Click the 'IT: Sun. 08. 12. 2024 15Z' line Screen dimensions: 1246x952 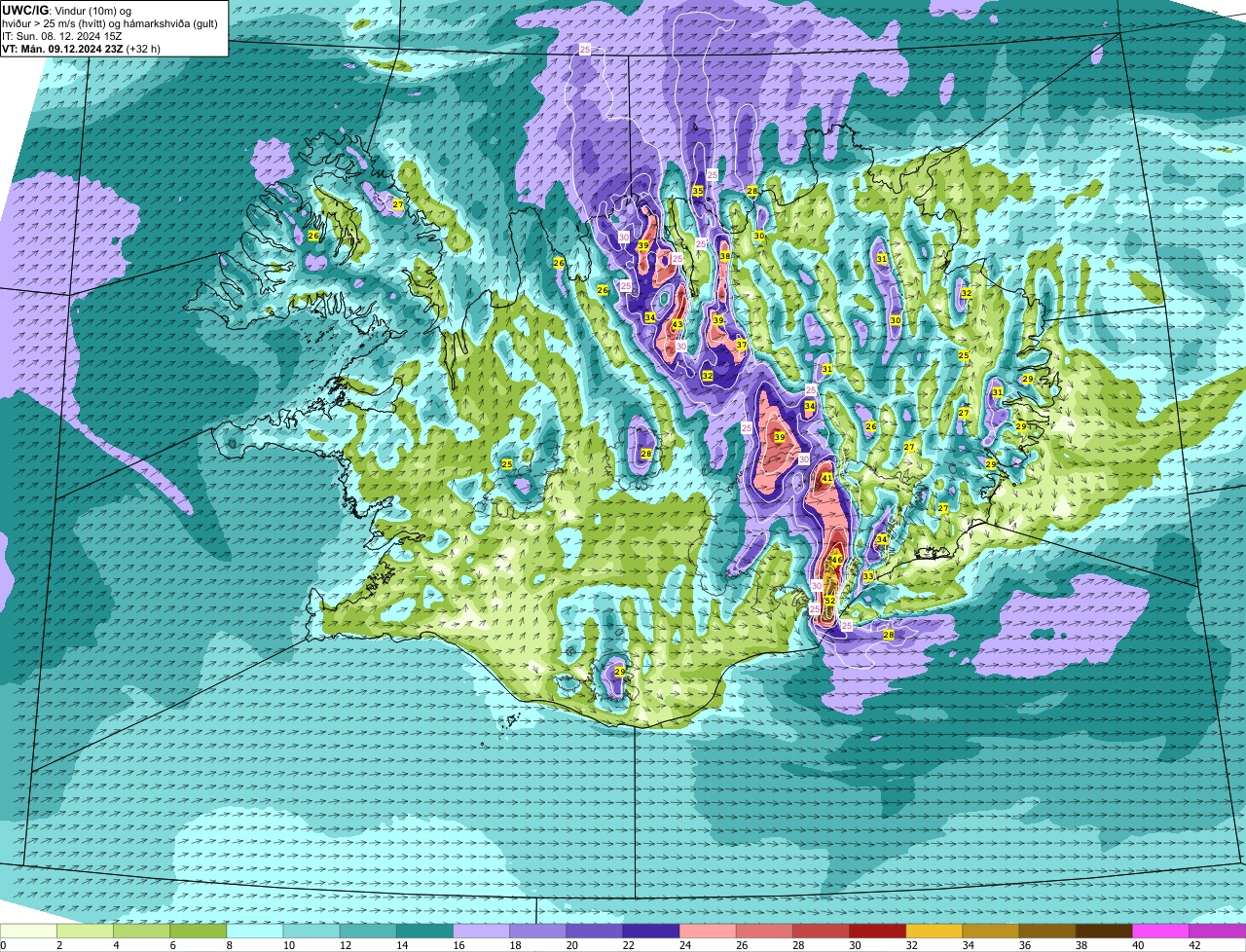click(x=63, y=36)
